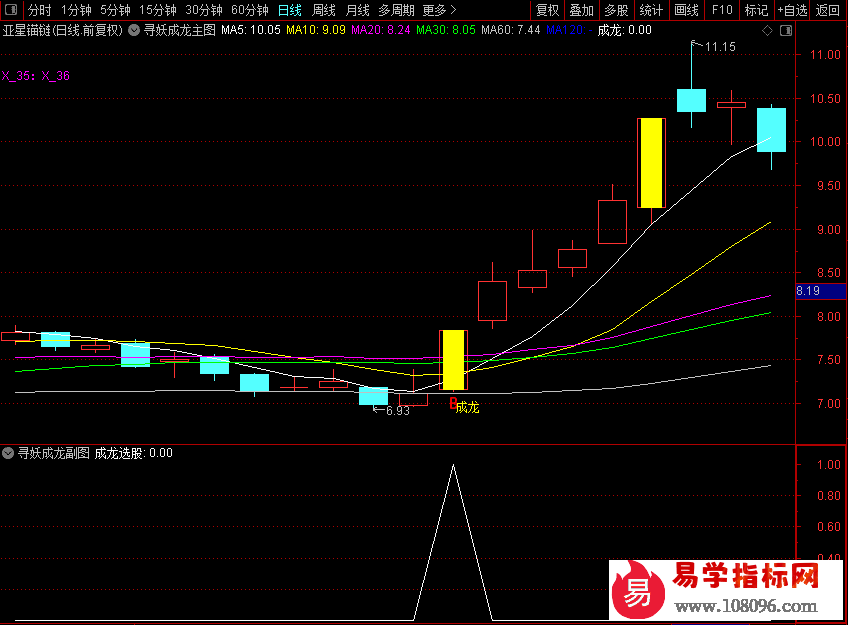Click the tall yellow candlestick near 10.00
848x625 pixels.
(651, 163)
